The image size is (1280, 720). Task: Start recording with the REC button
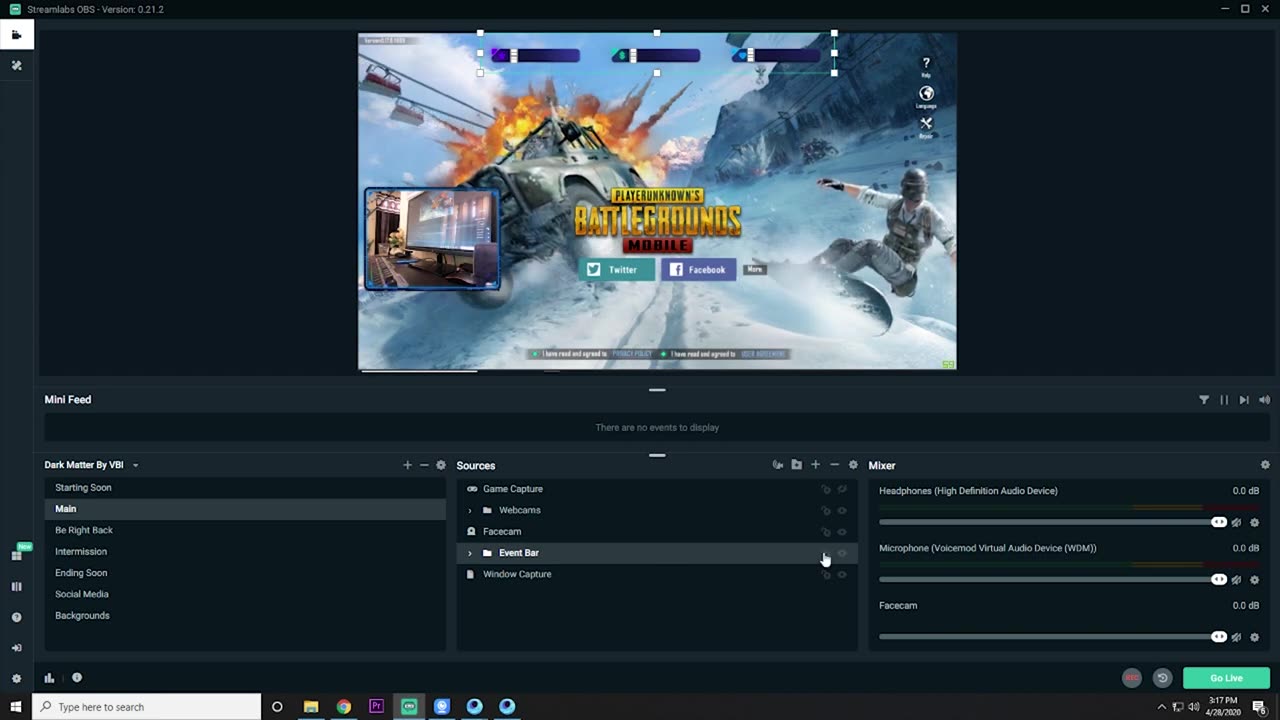coord(1132,678)
